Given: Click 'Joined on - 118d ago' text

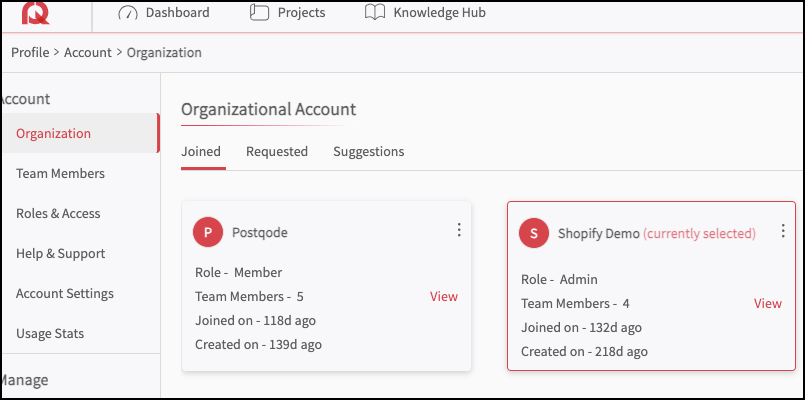Looking at the screenshot, I should [x=255, y=321].
